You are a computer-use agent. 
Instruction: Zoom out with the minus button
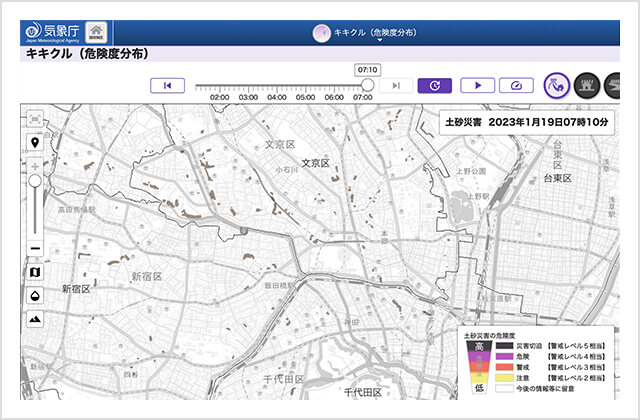[x=35, y=249]
